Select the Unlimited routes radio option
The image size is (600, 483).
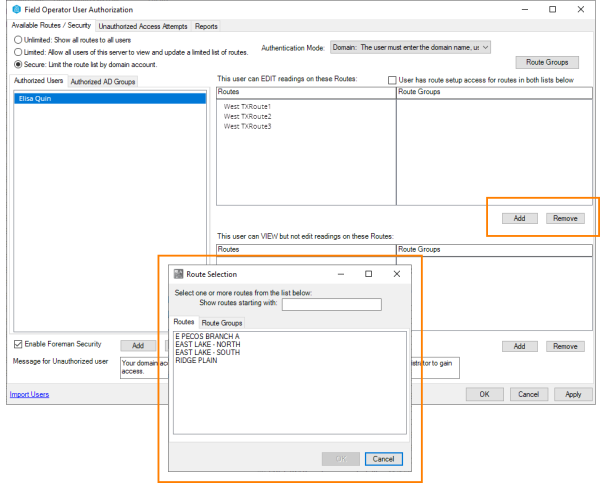click(x=18, y=40)
